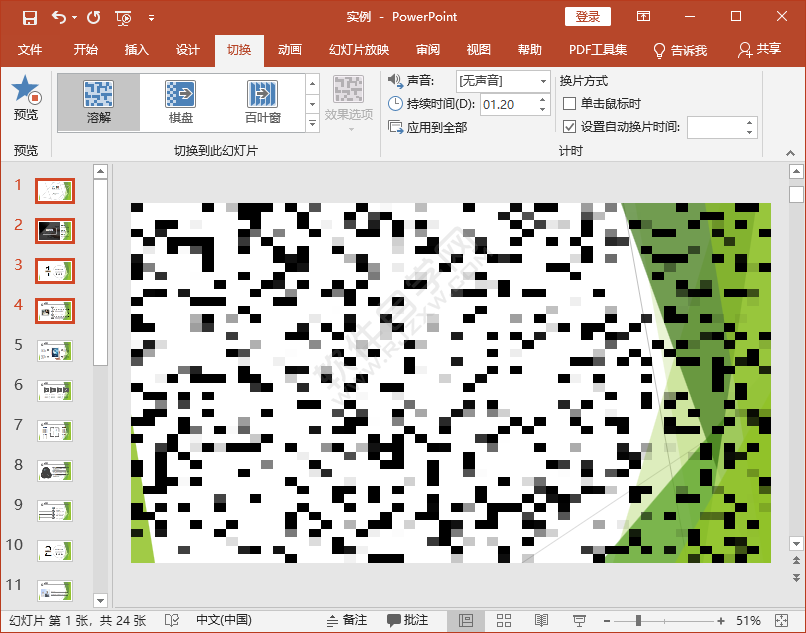Fit slide to window icon

(781, 620)
